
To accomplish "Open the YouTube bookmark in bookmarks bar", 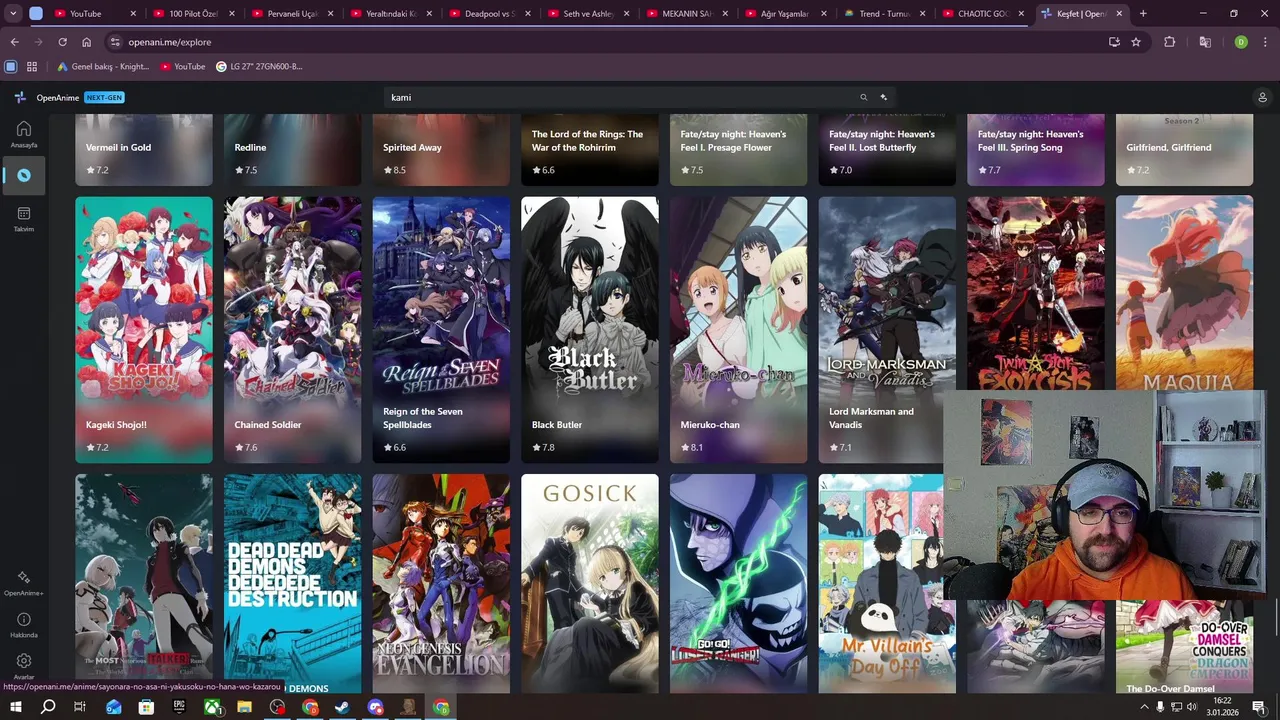I will point(183,66).
